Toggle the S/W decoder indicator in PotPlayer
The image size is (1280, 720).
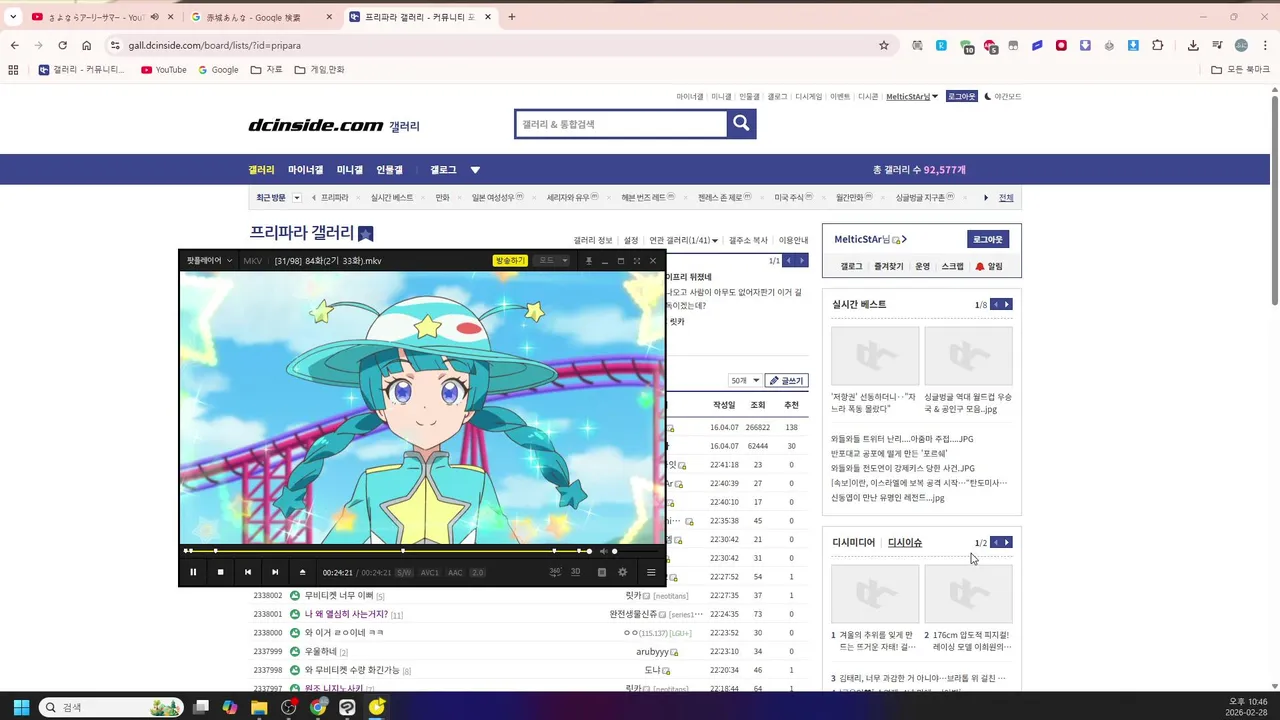[x=404, y=573]
